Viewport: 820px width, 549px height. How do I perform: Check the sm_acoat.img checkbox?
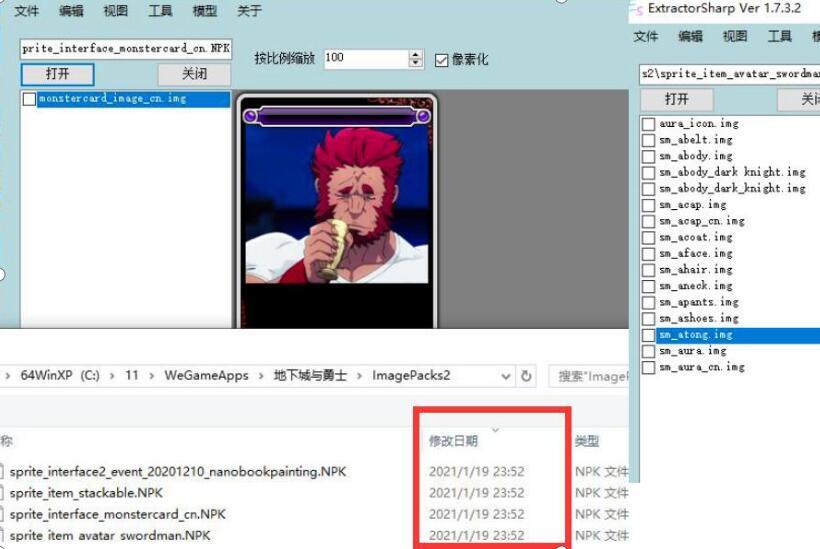[648, 237]
